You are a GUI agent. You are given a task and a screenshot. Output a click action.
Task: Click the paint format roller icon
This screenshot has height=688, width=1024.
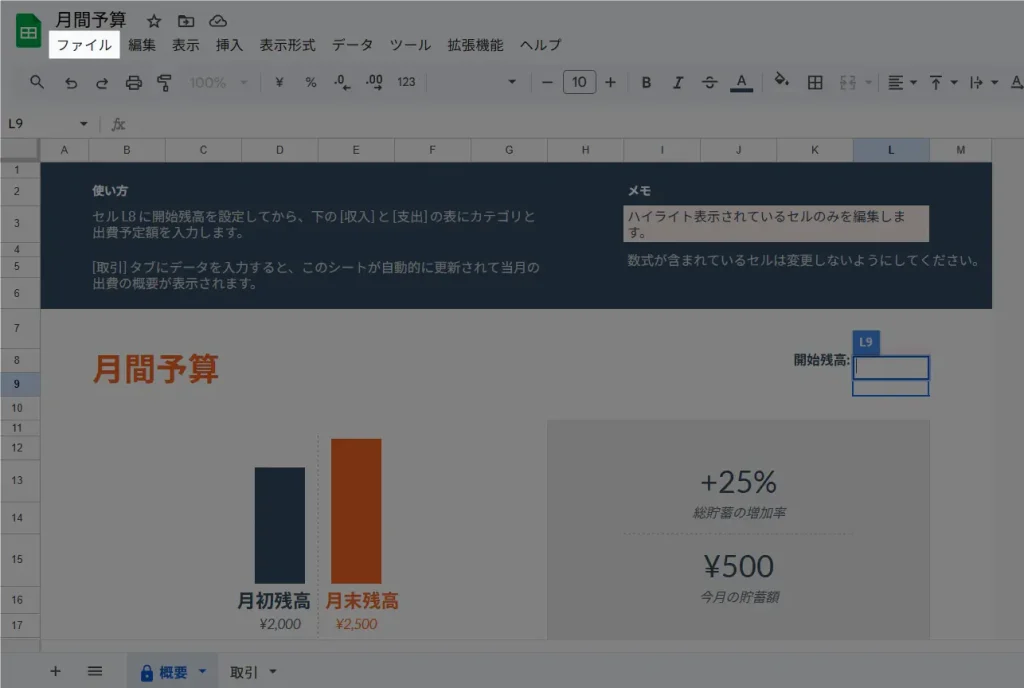(164, 82)
